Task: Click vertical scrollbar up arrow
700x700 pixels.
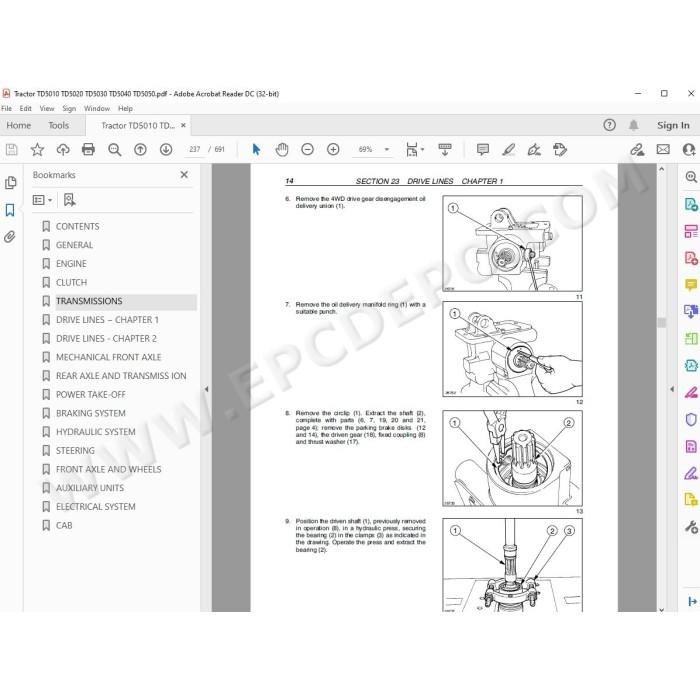Action: point(662,169)
